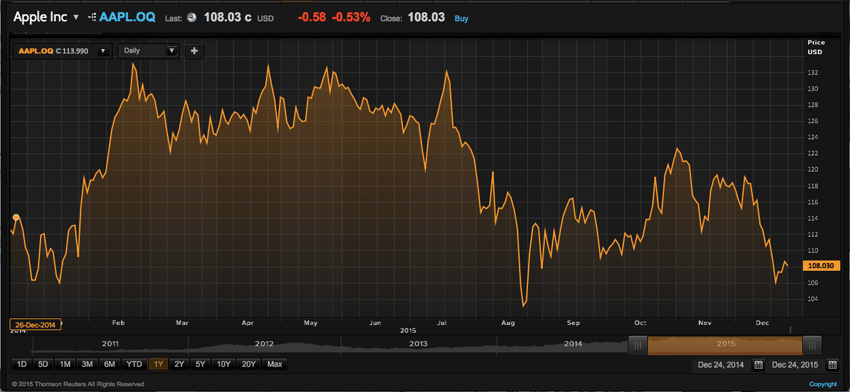Open calendar for the start date
The height and width of the screenshot is (392, 850).
(x=758, y=364)
